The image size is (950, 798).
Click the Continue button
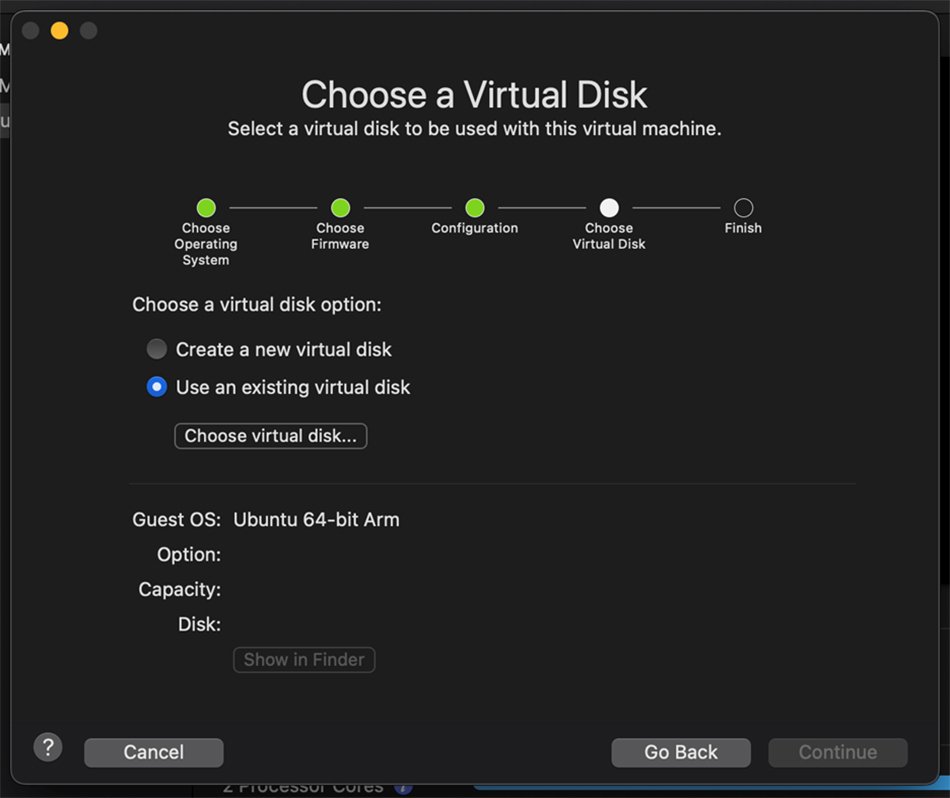(x=837, y=752)
